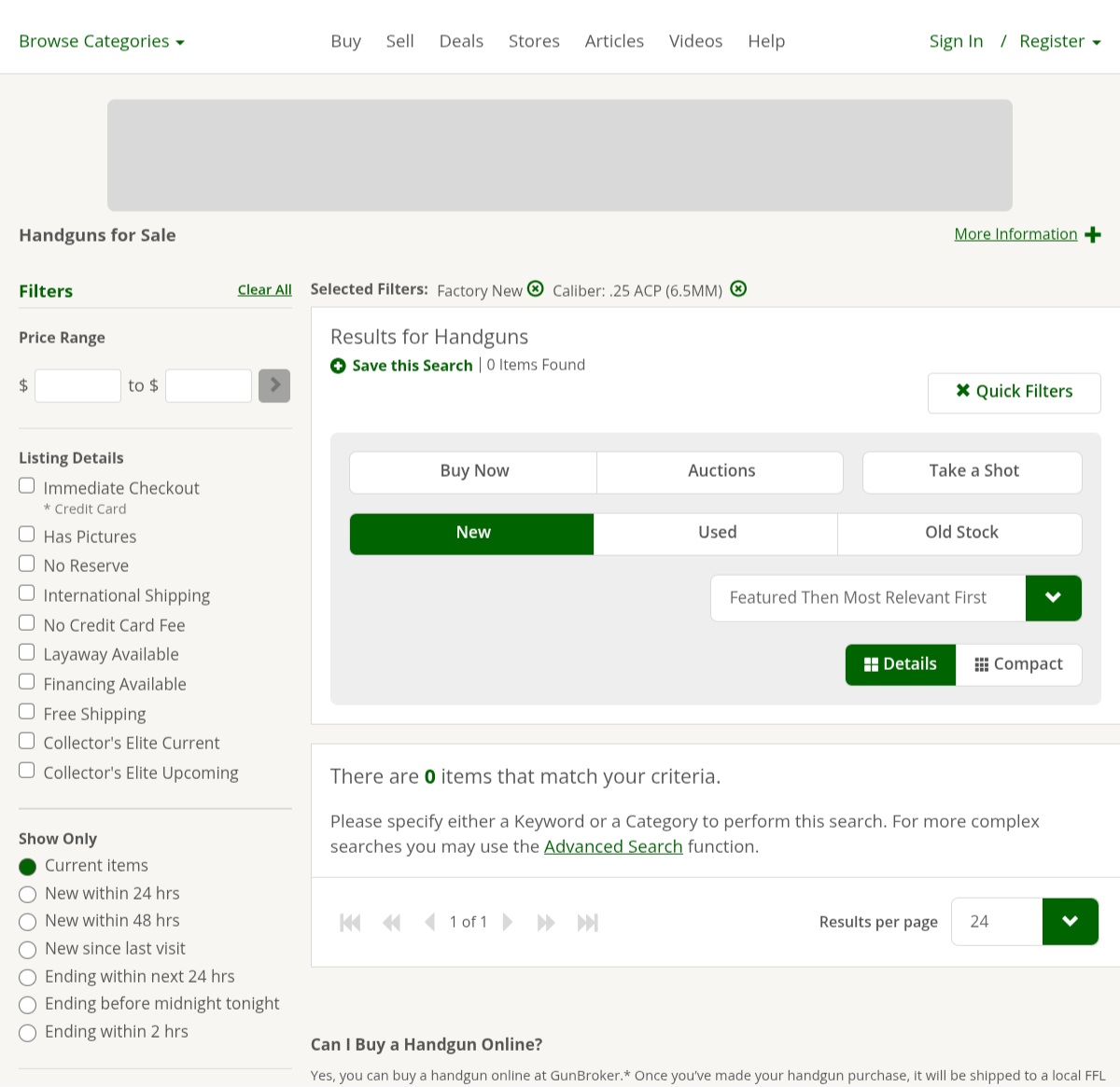Select Current items radio button
1120x1087 pixels.
pos(28,867)
